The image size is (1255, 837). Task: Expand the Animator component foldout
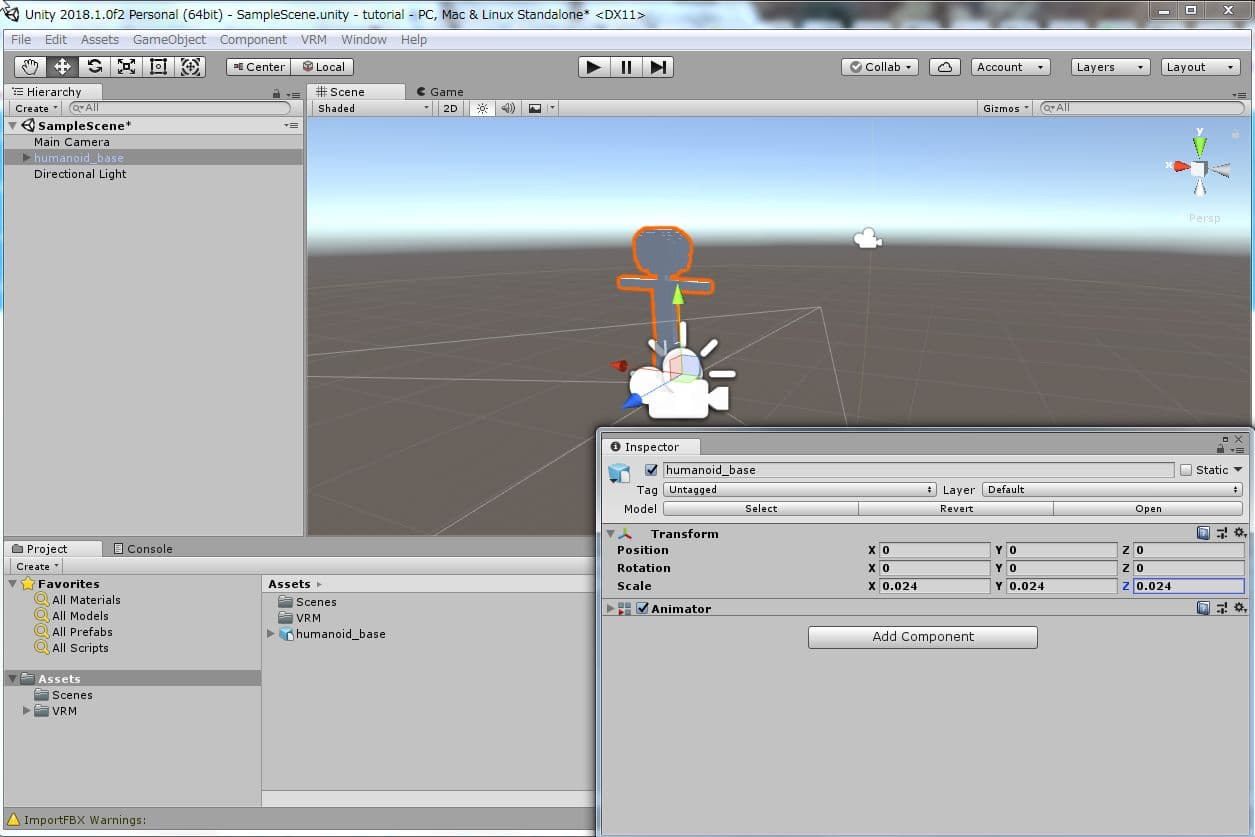point(610,608)
